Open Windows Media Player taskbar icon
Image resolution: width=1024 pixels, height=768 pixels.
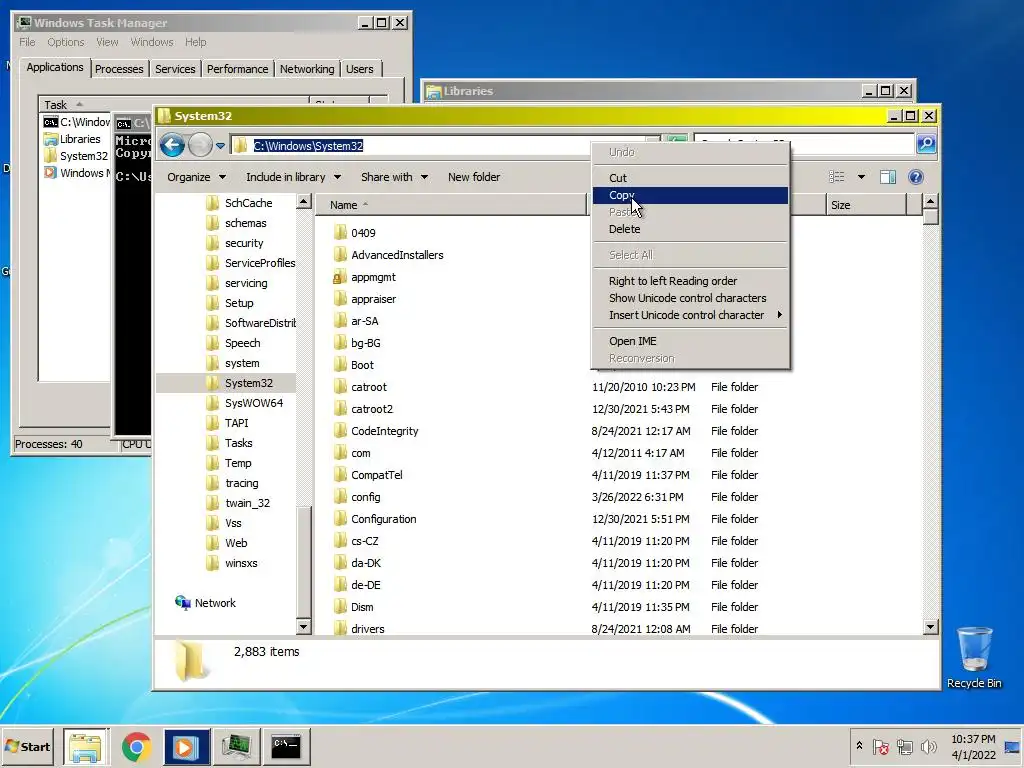(186, 746)
